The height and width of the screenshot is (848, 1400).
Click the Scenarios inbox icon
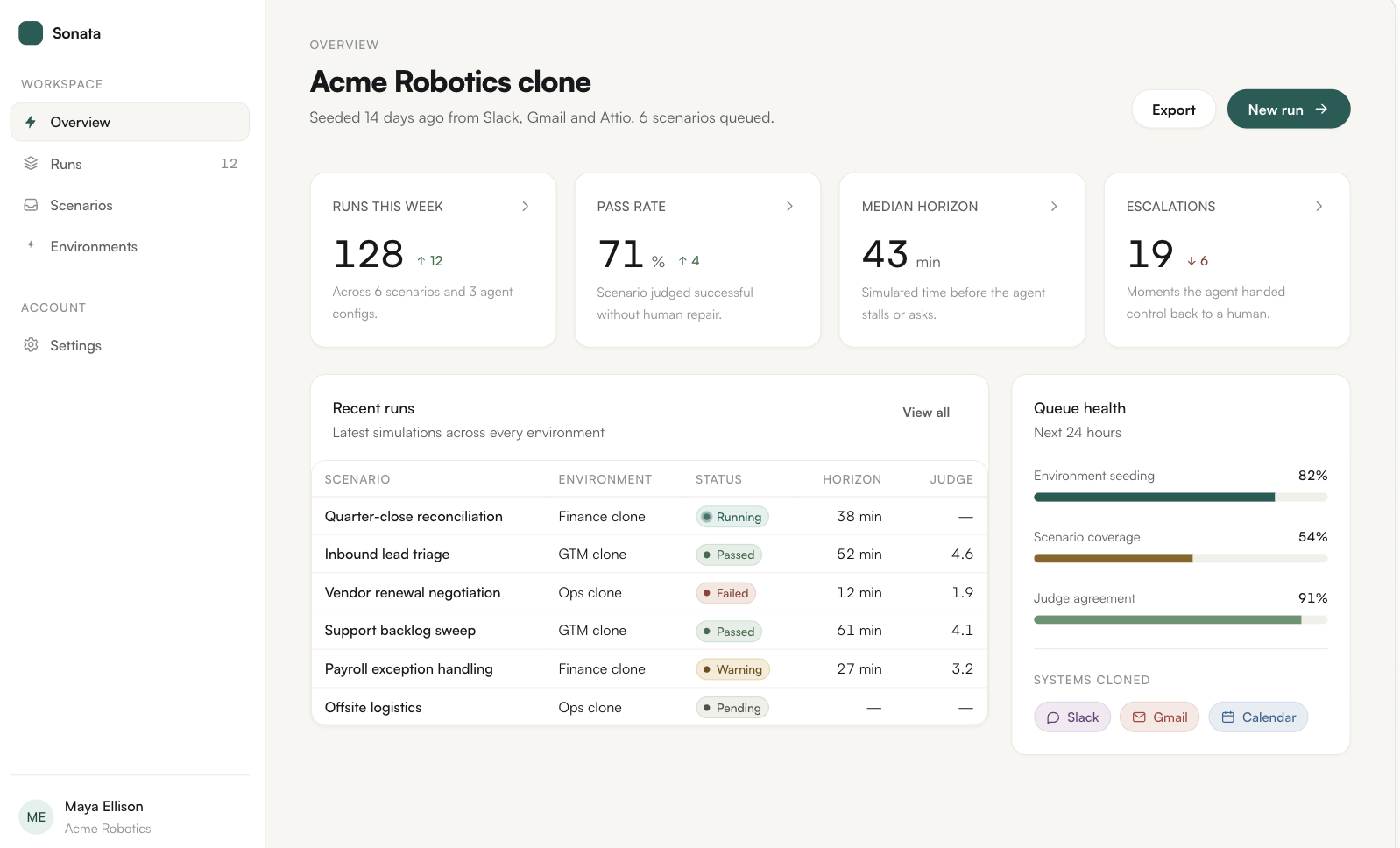click(31, 205)
